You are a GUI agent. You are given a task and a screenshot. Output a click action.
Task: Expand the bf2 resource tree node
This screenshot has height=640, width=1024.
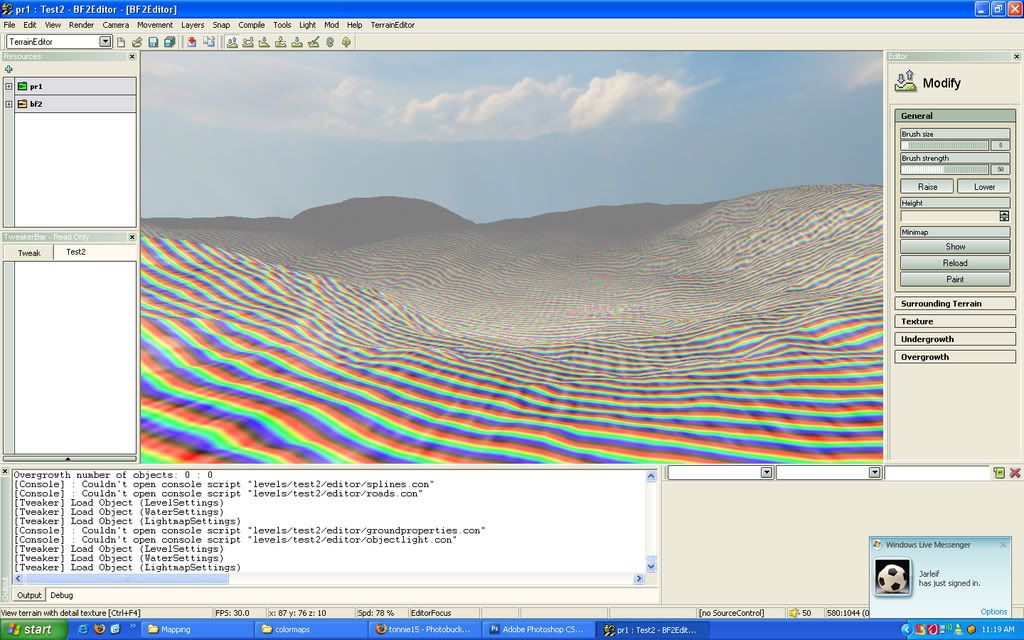point(9,103)
